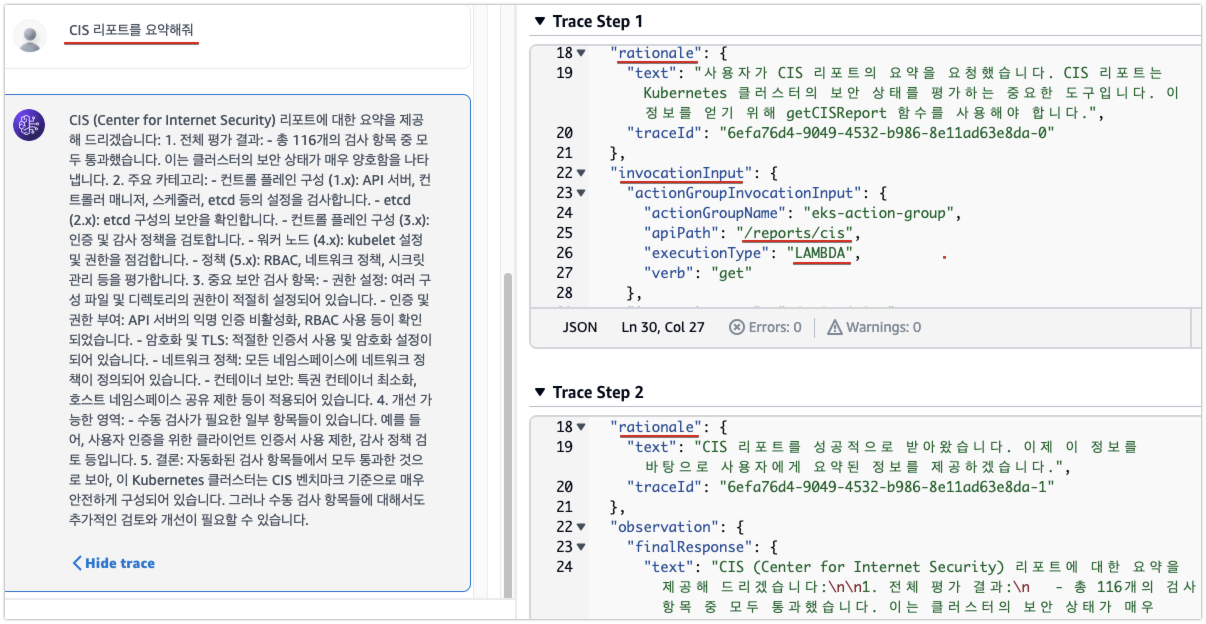Click line number 28 in Trace Step 1
The height and width of the screenshot is (624, 1206).
click(563, 293)
